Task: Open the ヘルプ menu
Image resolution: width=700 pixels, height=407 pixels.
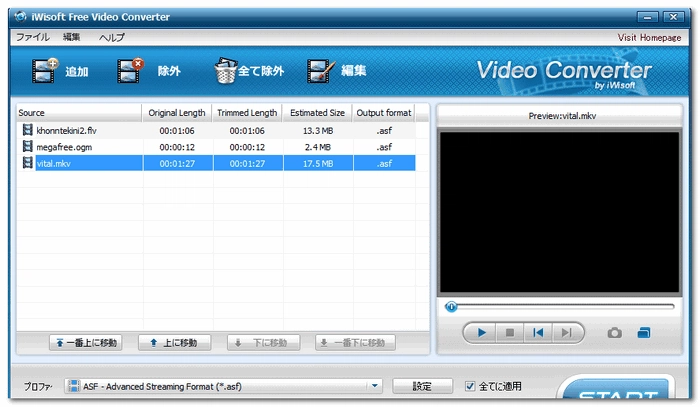Action: coord(112,37)
